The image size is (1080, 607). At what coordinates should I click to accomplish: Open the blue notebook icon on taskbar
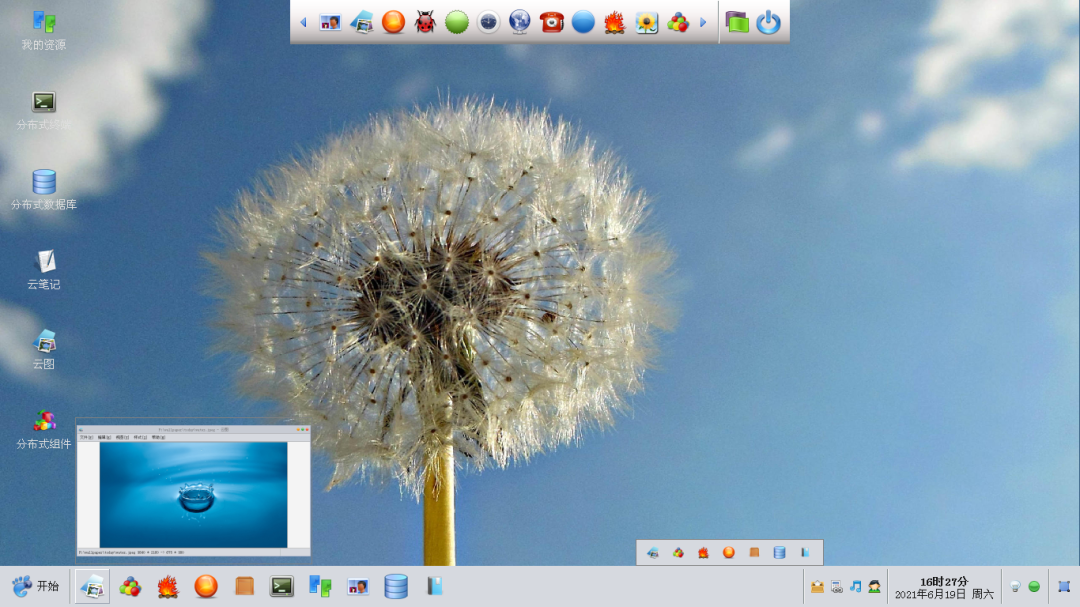click(x=434, y=586)
